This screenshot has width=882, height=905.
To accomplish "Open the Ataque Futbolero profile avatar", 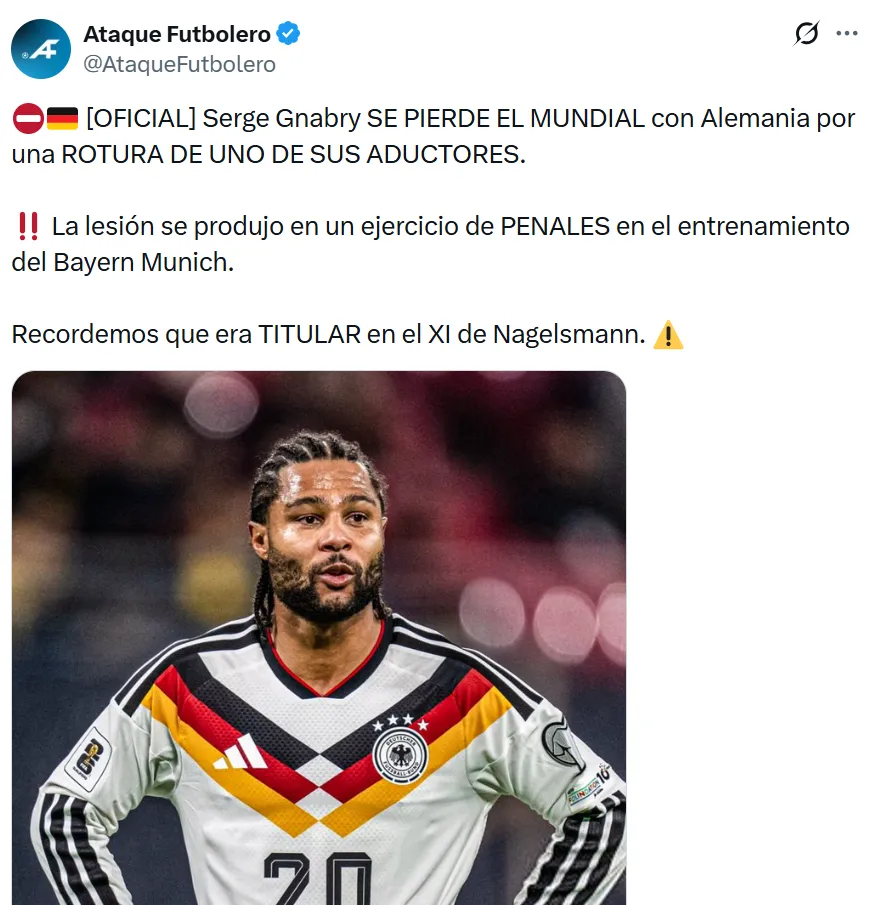I will (41, 48).
